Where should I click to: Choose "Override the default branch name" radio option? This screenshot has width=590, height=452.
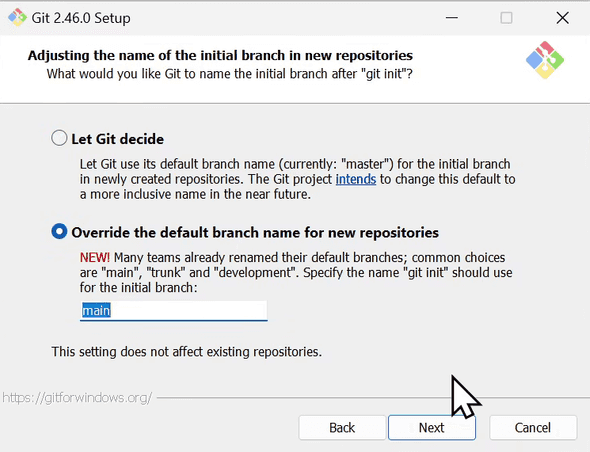tap(59, 232)
